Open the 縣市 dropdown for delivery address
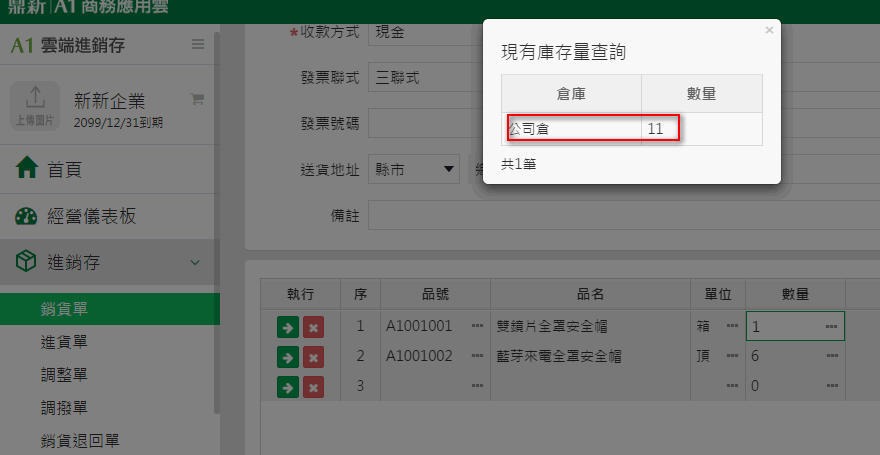 pos(414,169)
